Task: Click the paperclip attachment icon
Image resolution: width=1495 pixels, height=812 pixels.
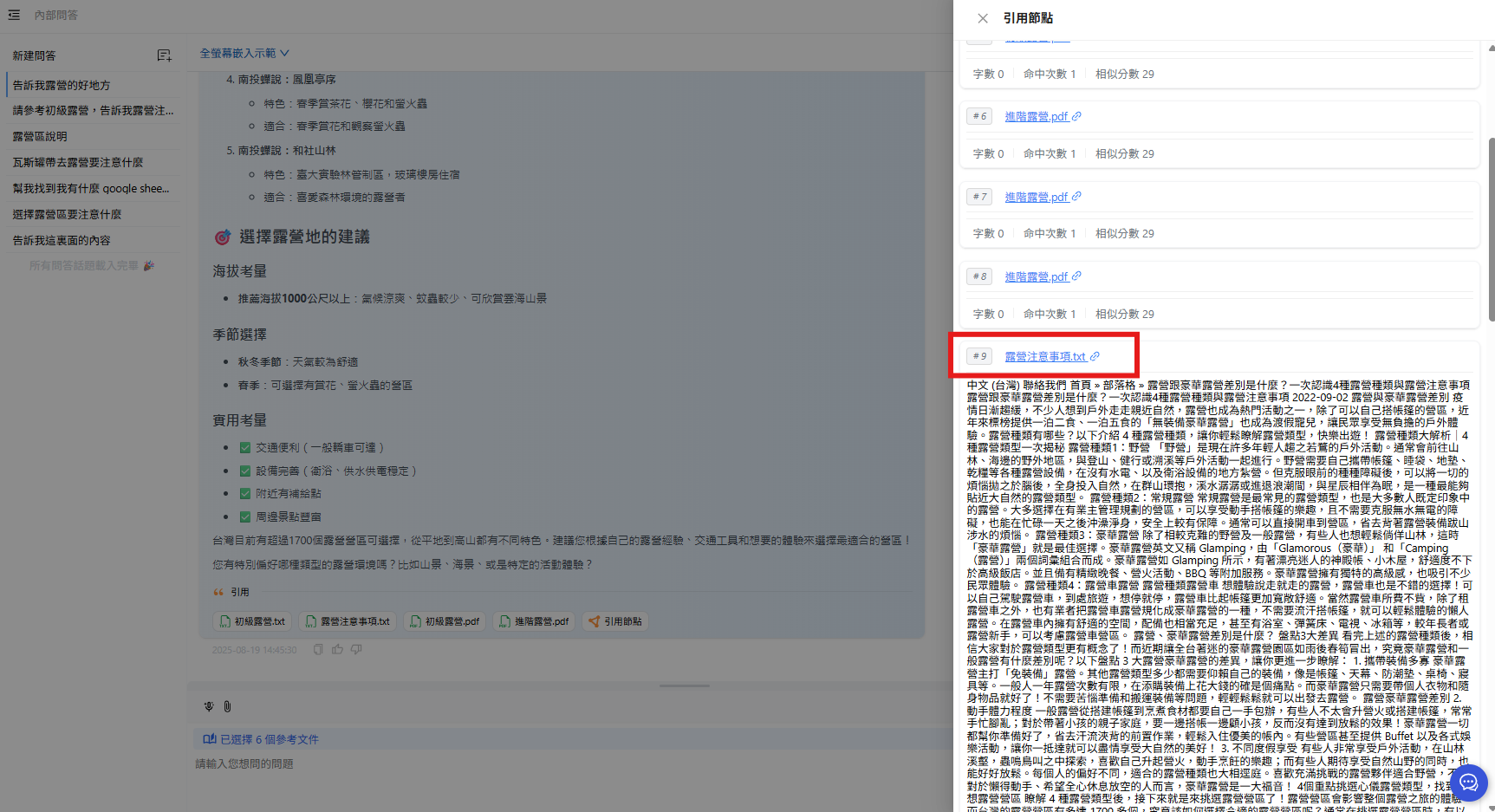Action: (227, 706)
